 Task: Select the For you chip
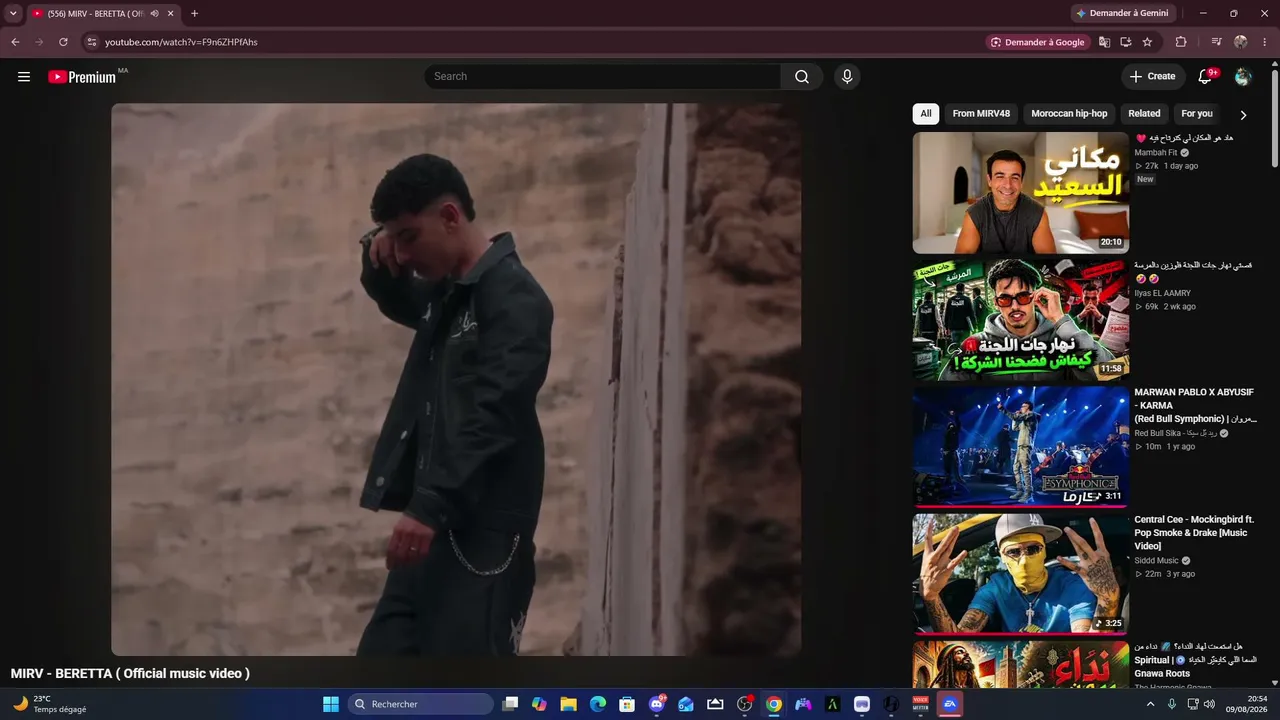1197,114
